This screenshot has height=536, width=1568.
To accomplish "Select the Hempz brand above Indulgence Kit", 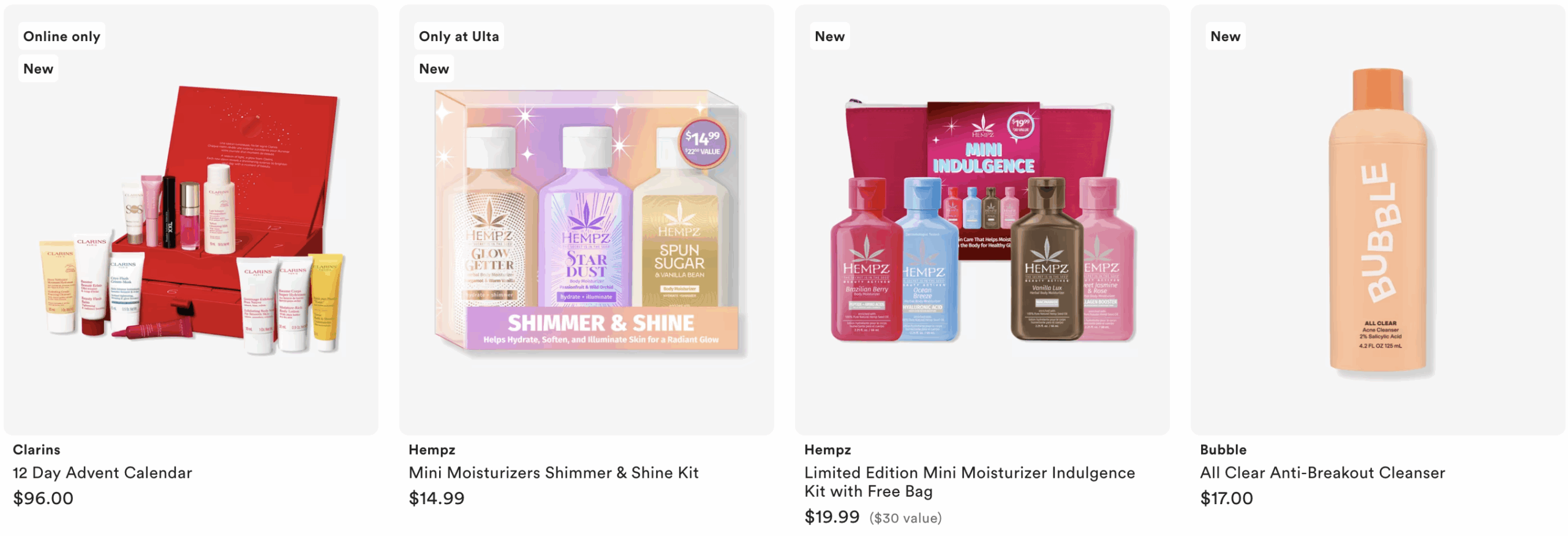I will 827,450.
